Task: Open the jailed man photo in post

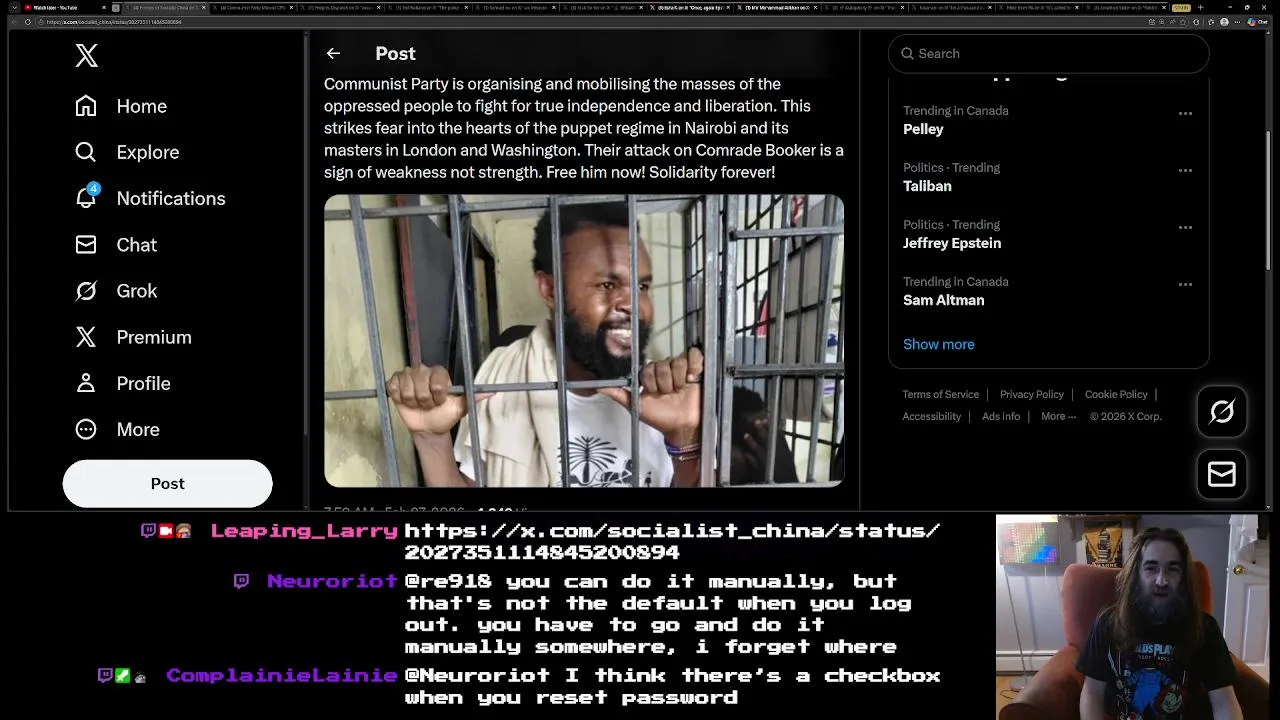Action: coord(584,341)
